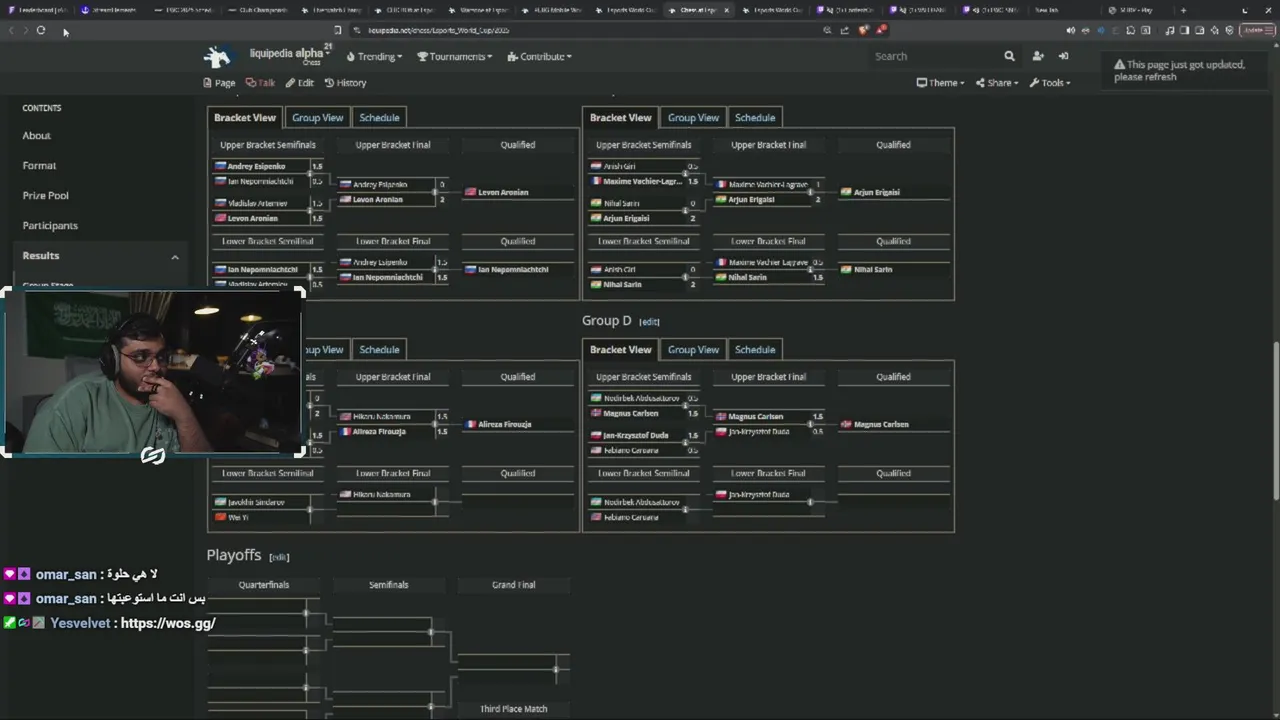Open Levon Aronian in Group A Qualified column
The height and width of the screenshot is (720, 1280).
(x=503, y=192)
